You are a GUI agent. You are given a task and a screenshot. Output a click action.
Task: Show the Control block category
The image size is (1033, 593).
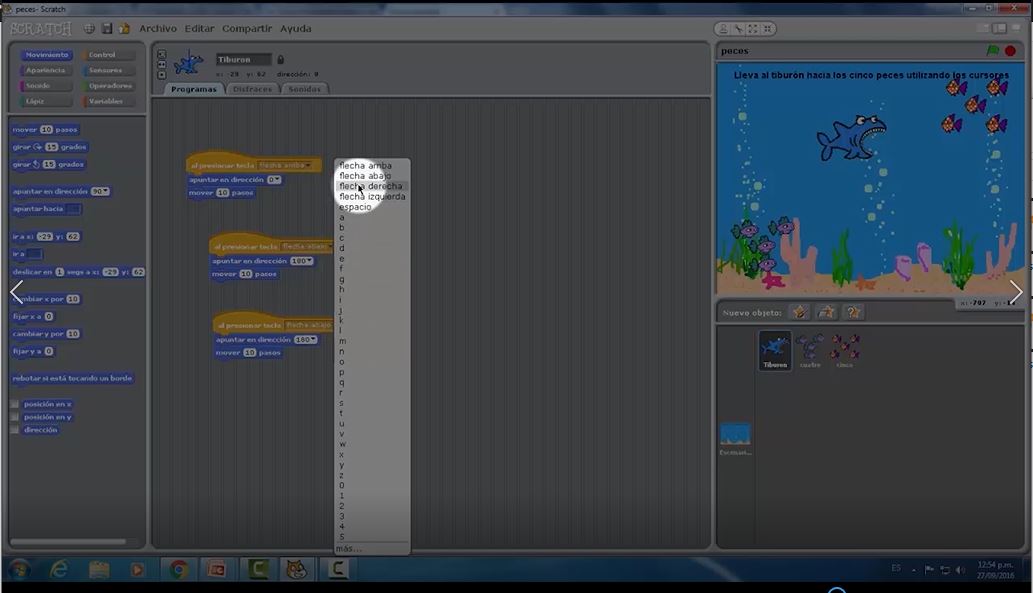point(109,55)
